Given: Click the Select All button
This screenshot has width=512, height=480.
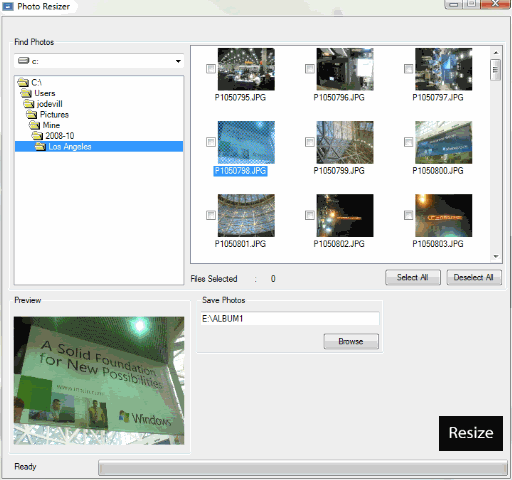Looking at the screenshot, I should pyautogui.click(x=413, y=277).
